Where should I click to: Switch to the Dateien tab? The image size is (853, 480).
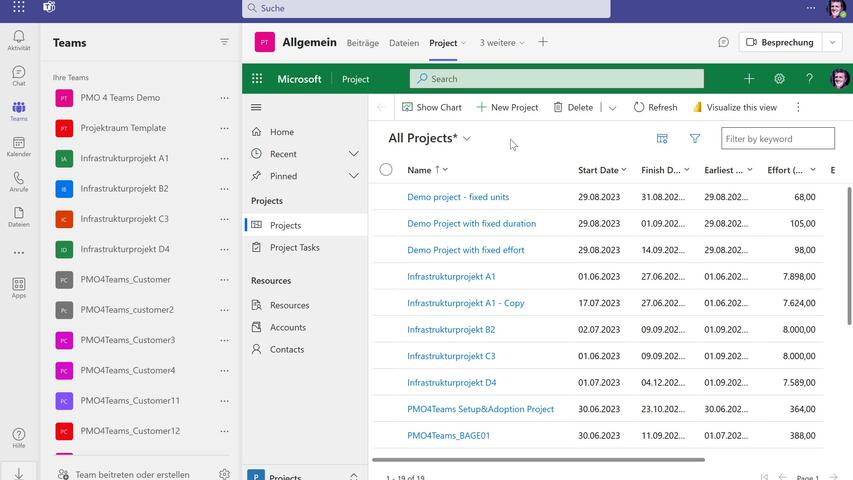point(404,43)
